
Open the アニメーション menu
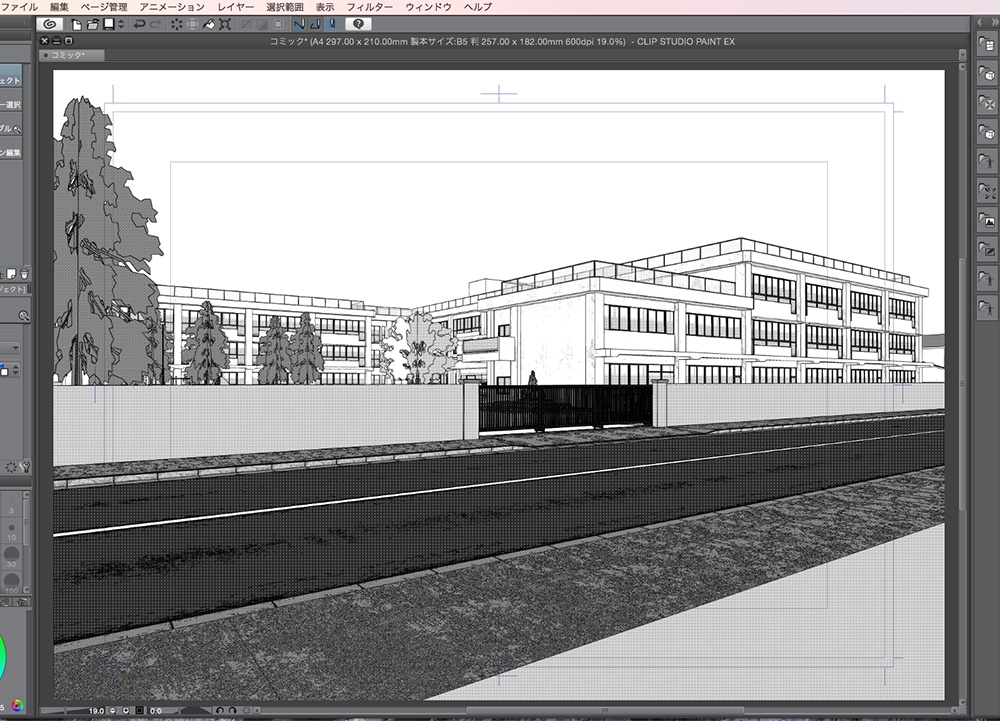click(x=172, y=7)
